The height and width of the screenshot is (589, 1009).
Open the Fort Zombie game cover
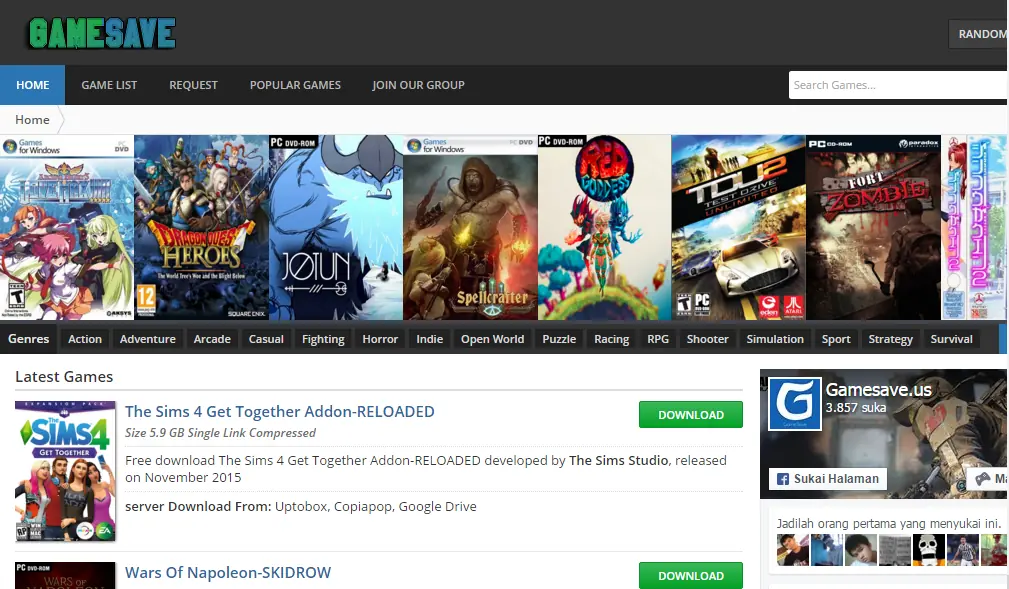click(x=873, y=227)
